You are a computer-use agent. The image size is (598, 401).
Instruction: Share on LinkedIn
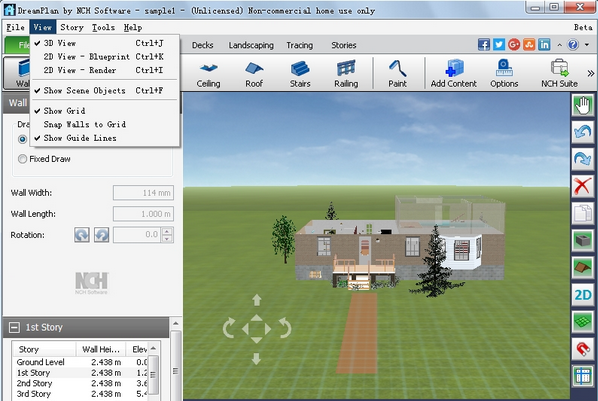544,45
